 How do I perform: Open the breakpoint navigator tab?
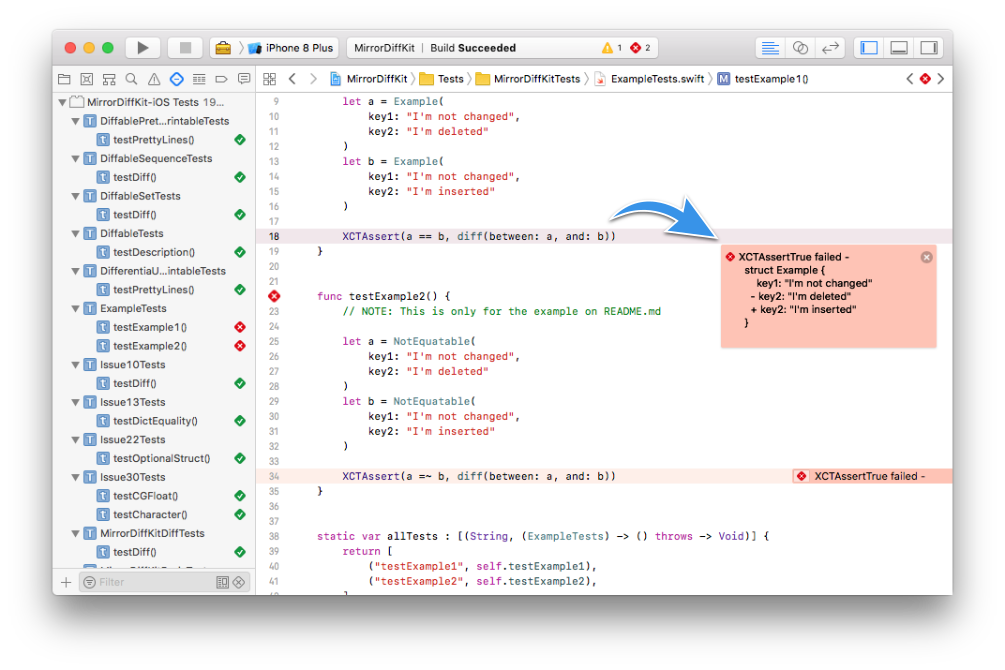tap(221, 79)
